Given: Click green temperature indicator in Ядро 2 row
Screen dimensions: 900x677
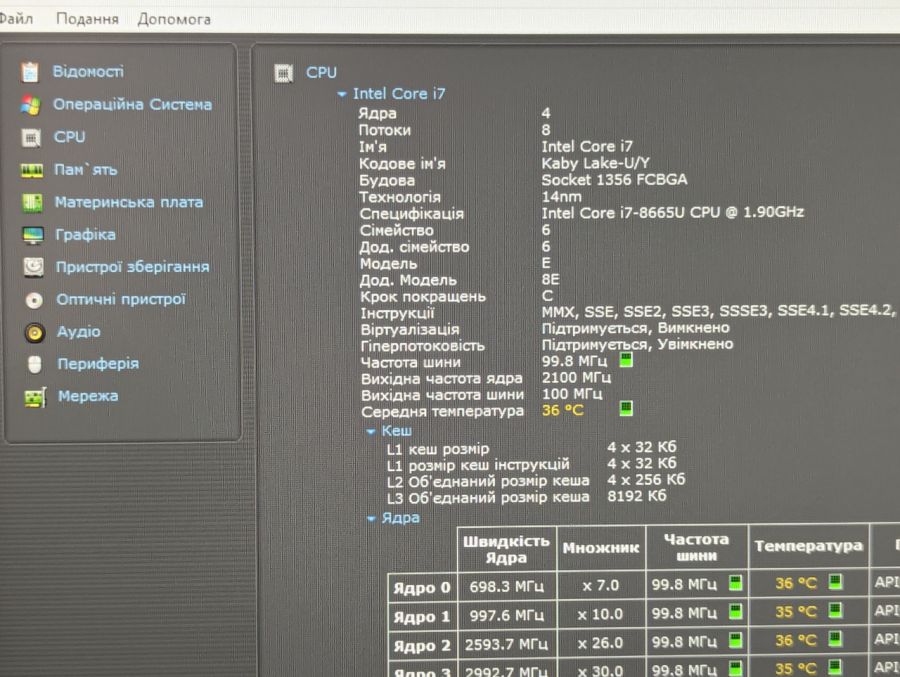Looking at the screenshot, I should 836,638.
